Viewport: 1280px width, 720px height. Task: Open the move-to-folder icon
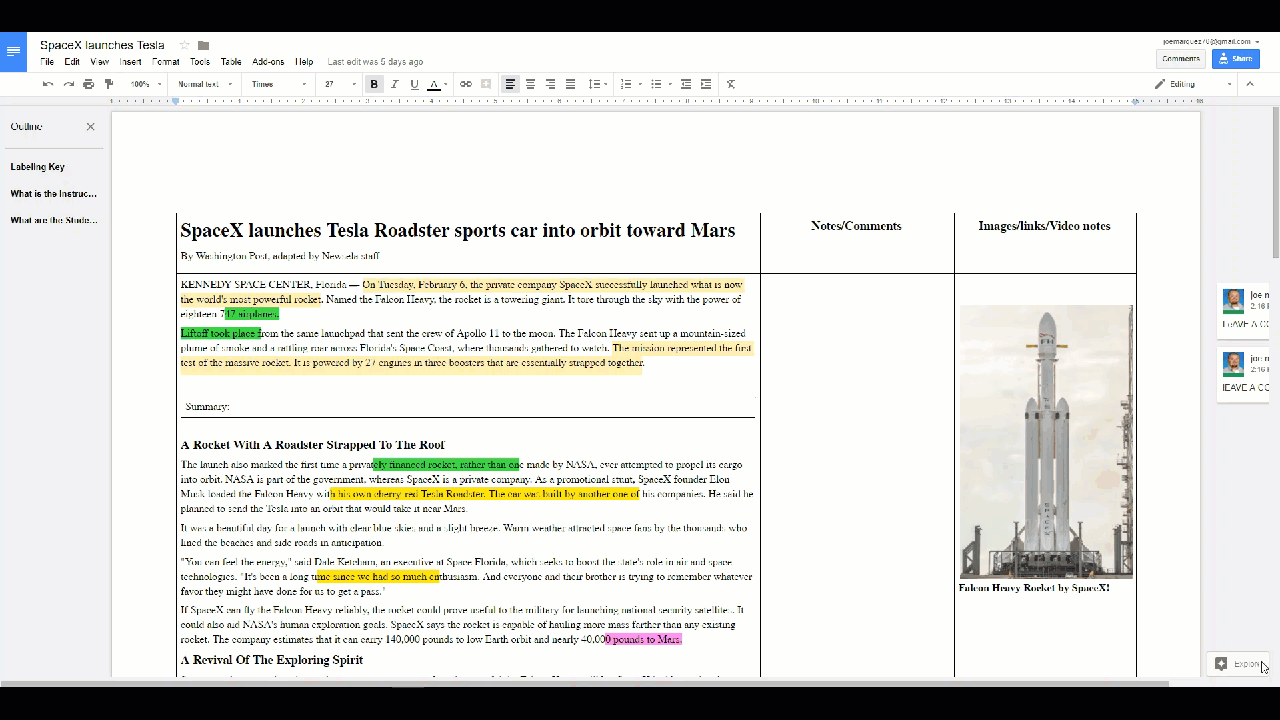tap(203, 45)
